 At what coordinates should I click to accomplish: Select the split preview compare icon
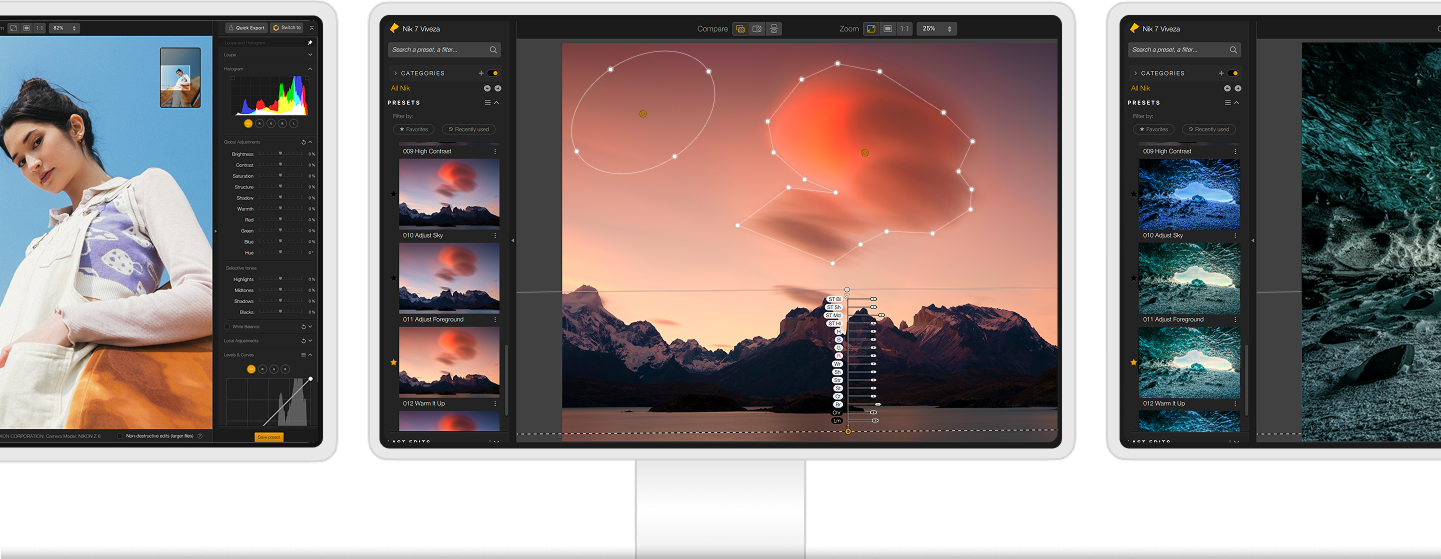[x=774, y=29]
